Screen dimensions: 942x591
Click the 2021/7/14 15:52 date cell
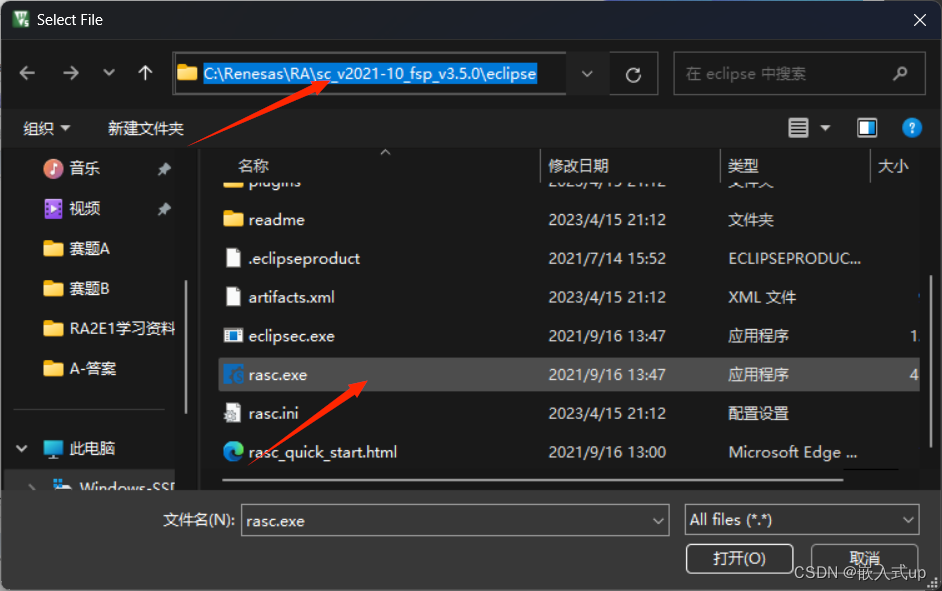coord(607,258)
